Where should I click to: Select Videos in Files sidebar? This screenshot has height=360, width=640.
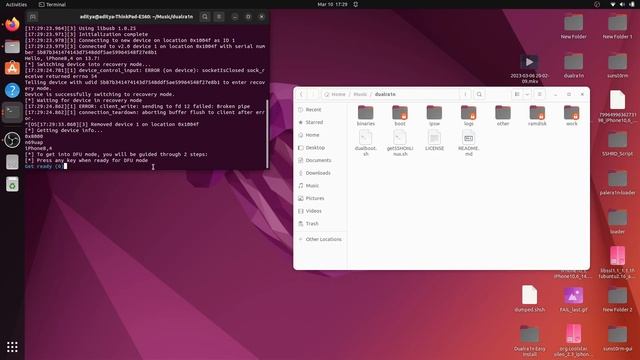pyautogui.click(x=320, y=211)
